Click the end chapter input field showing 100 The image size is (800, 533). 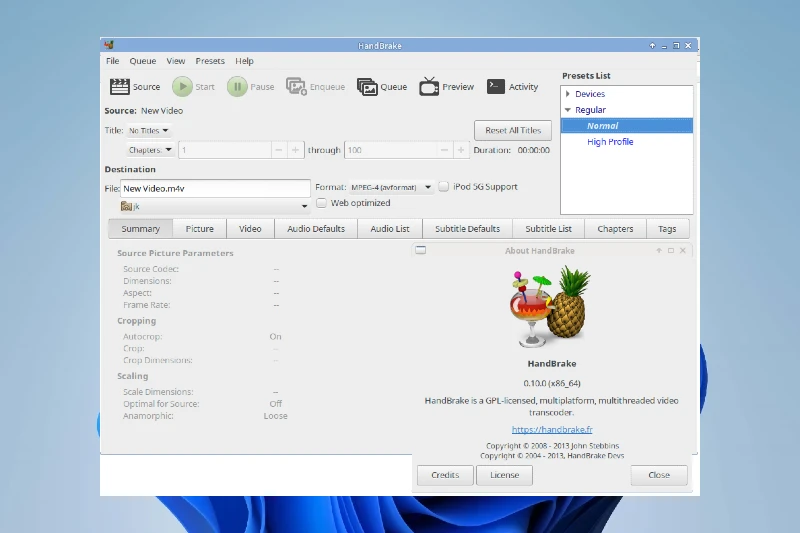click(391, 150)
